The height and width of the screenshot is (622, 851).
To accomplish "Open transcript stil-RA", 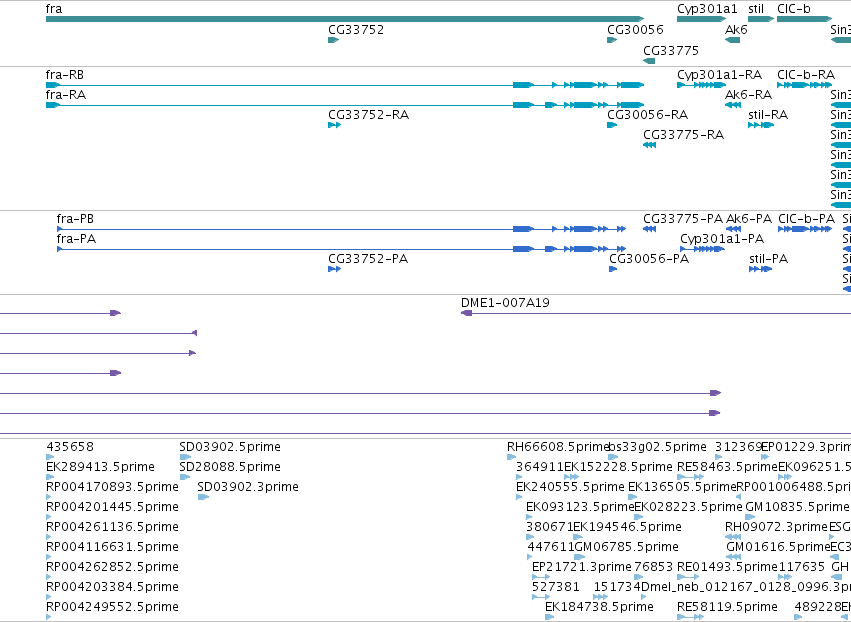I will point(761,125).
